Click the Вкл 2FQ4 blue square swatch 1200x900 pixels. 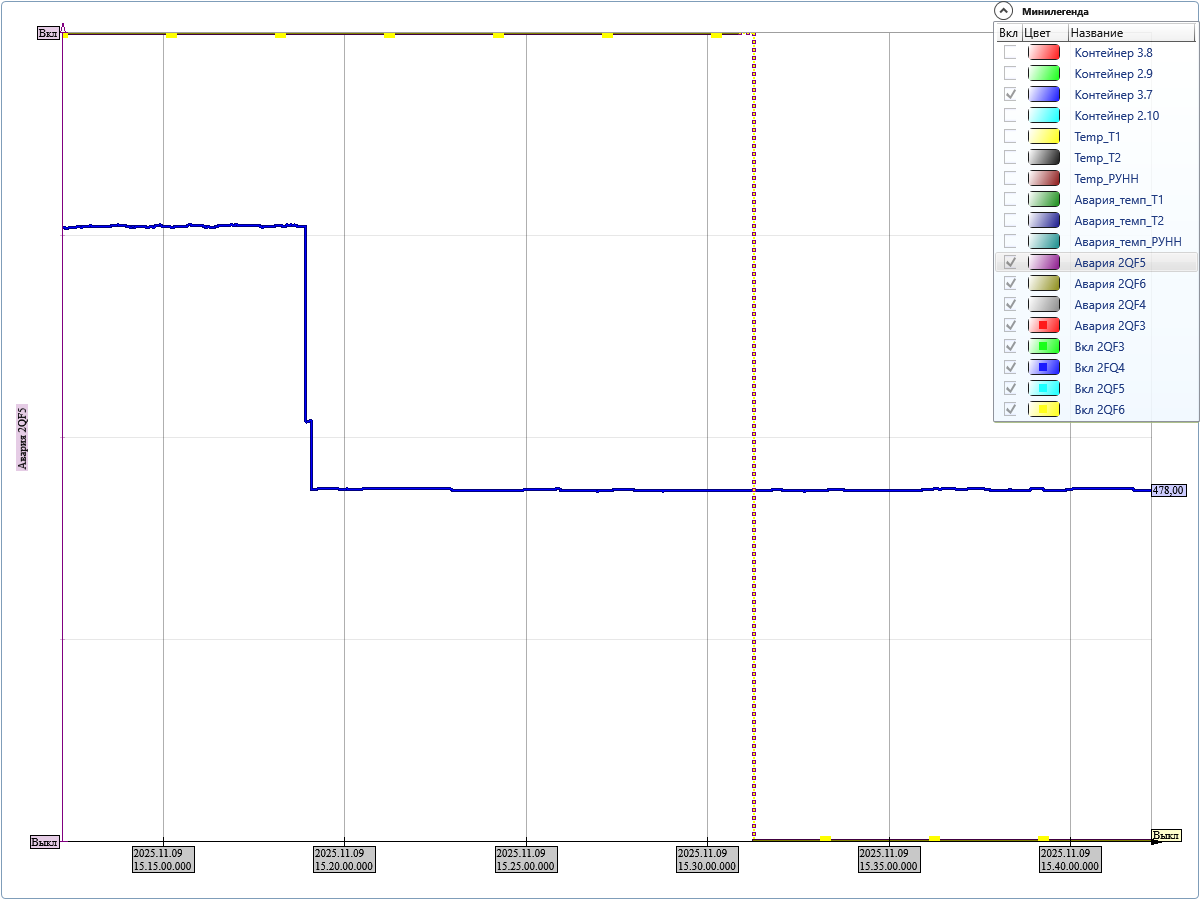(1044, 367)
